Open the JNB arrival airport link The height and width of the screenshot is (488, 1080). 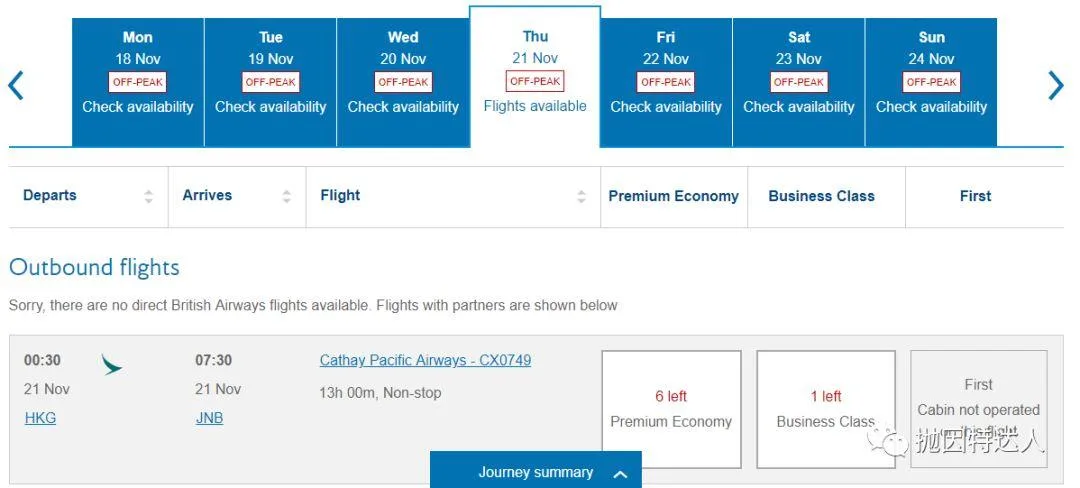(x=209, y=418)
